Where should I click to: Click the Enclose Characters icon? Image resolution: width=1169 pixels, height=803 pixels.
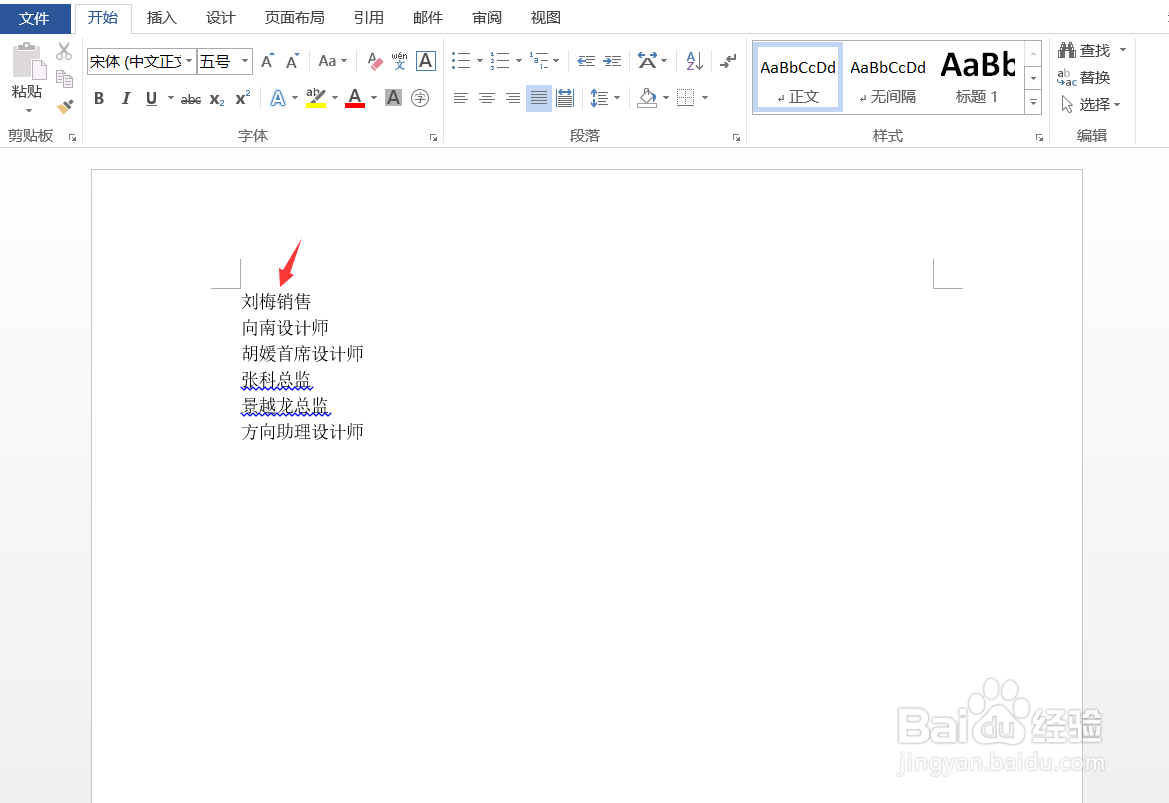coord(419,98)
